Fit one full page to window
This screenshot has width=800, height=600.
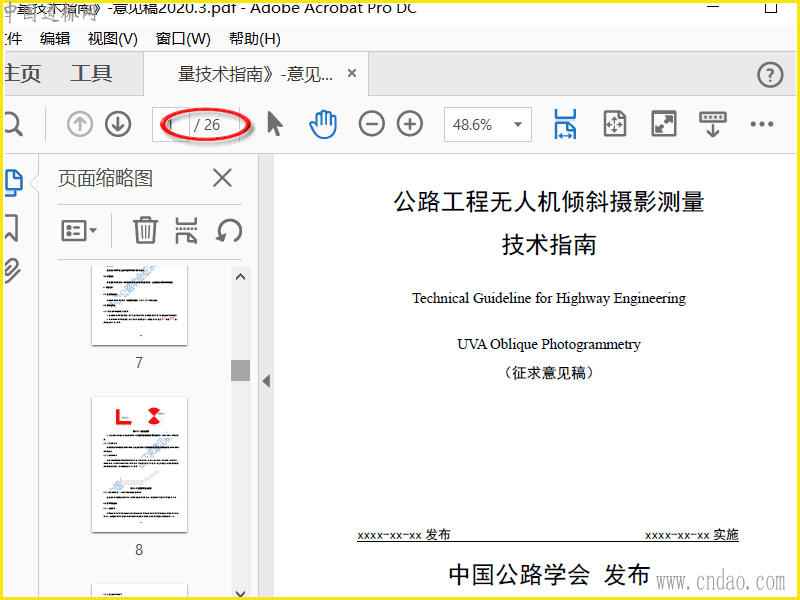click(615, 124)
